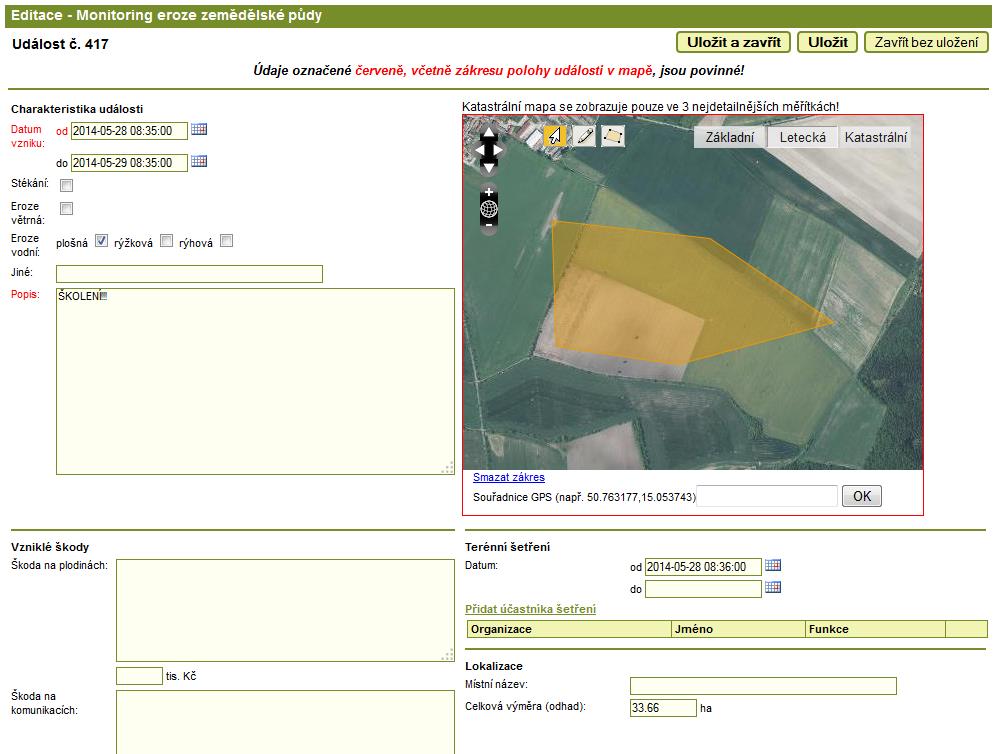Click the Událost č. 417 heading

[61, 44]
